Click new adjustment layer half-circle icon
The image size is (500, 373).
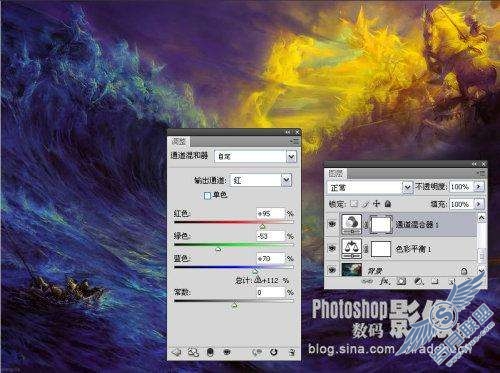click(419, 282)
